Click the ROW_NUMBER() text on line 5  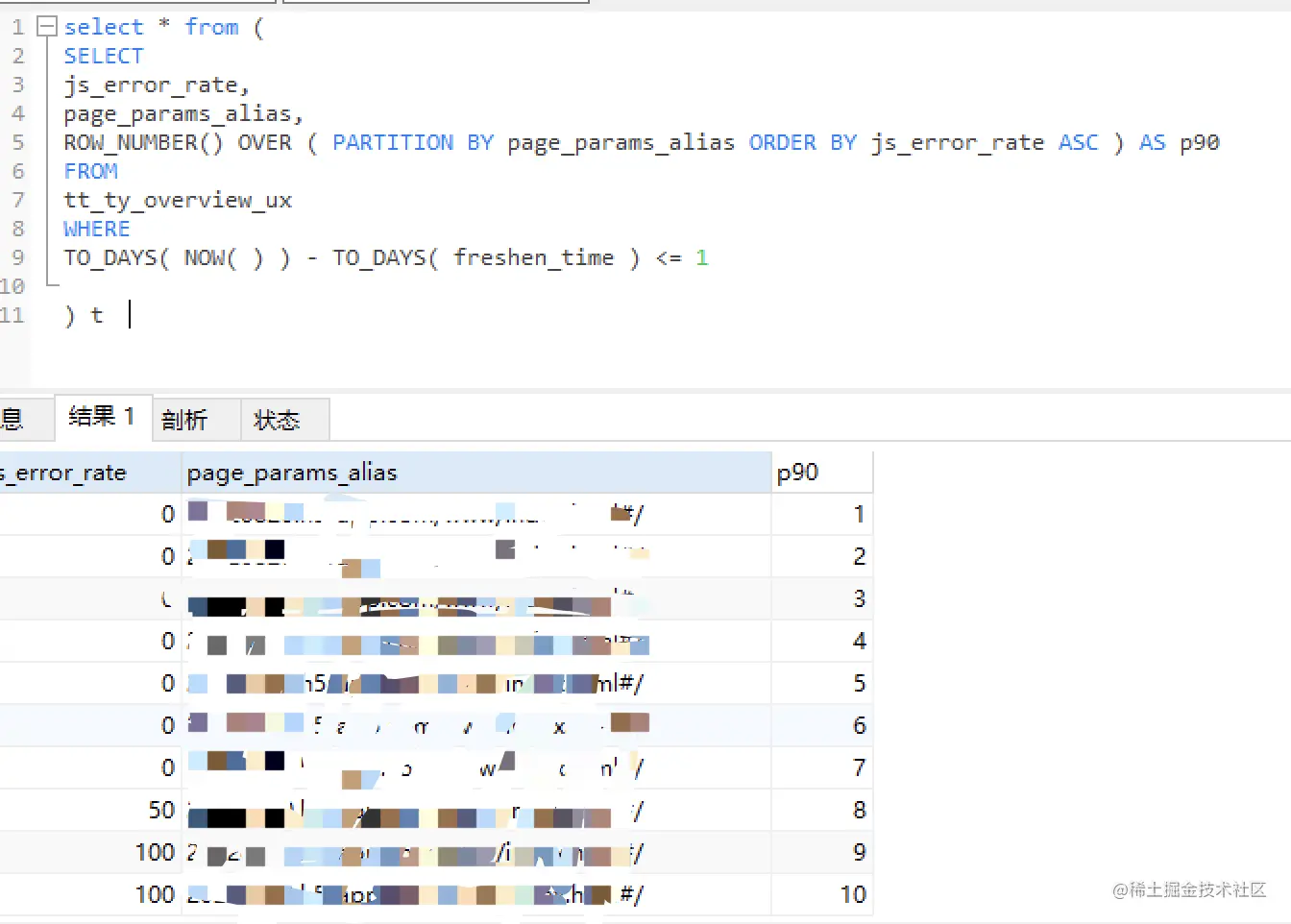[x=143, y=142]
